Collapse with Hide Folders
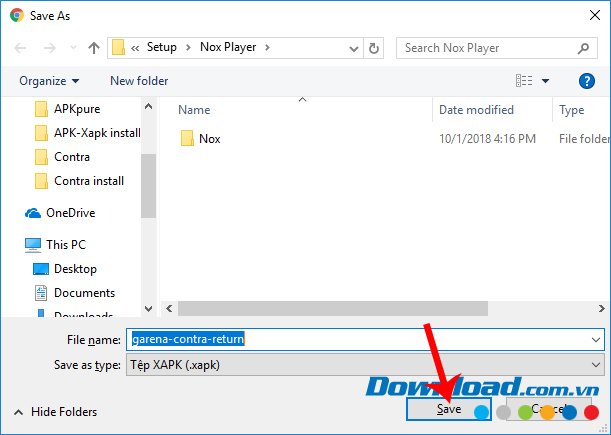The height and width of the screenshot is (435, 611). pos(55,412)
